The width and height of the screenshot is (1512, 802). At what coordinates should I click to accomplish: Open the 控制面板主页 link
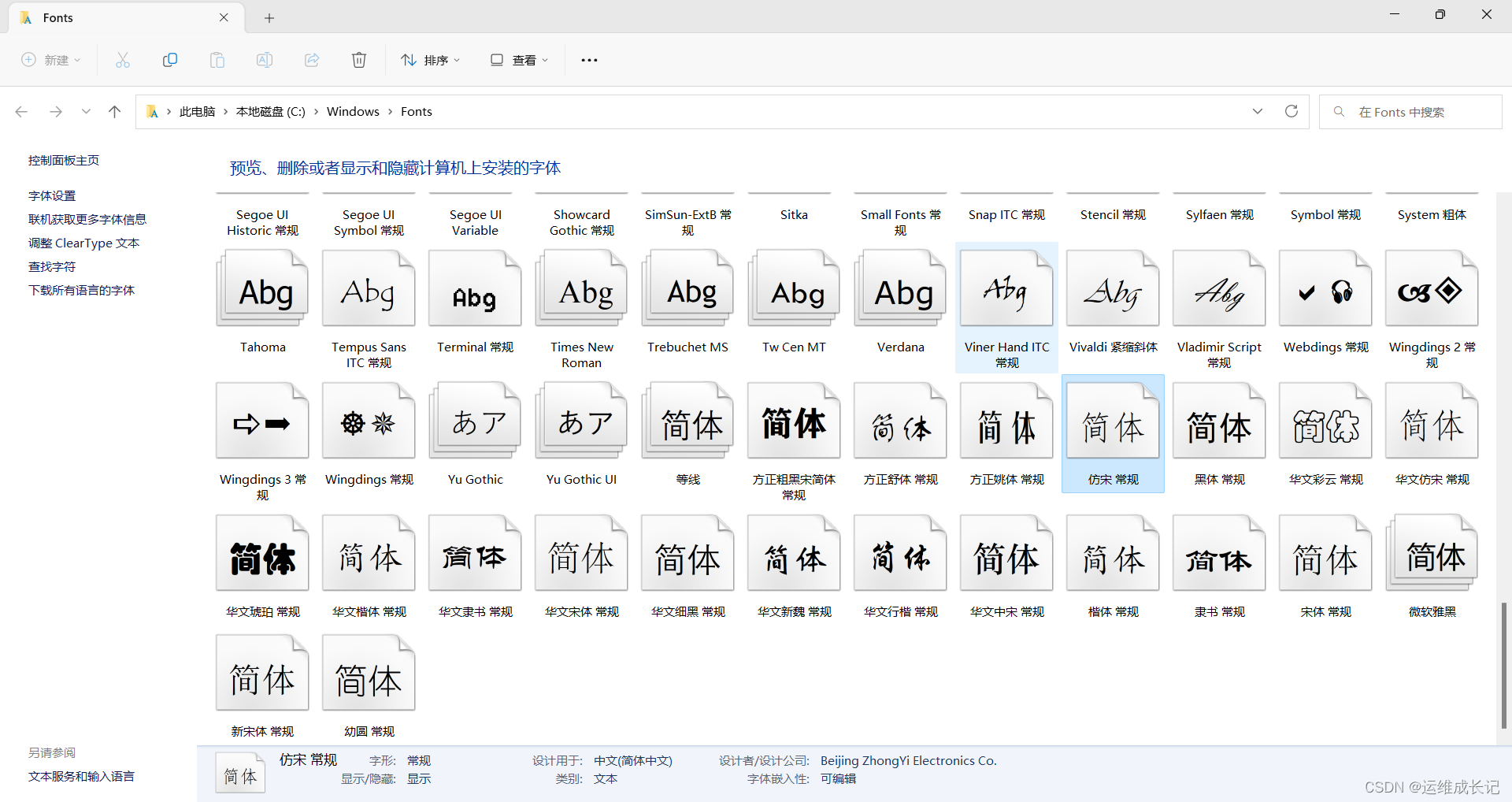coord(64,160)
